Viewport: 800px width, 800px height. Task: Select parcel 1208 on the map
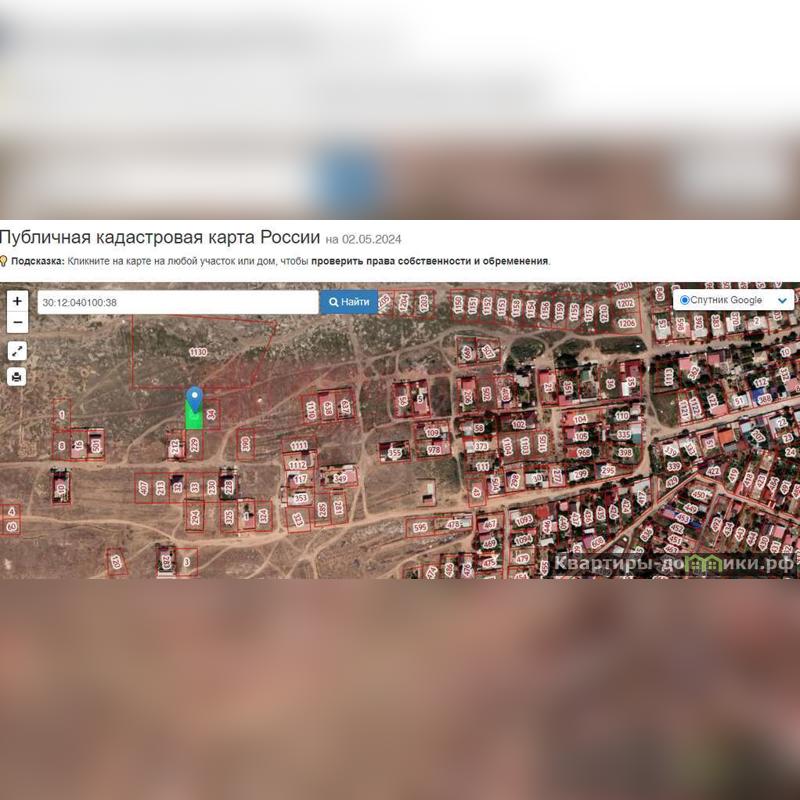(x=626, y=323)
